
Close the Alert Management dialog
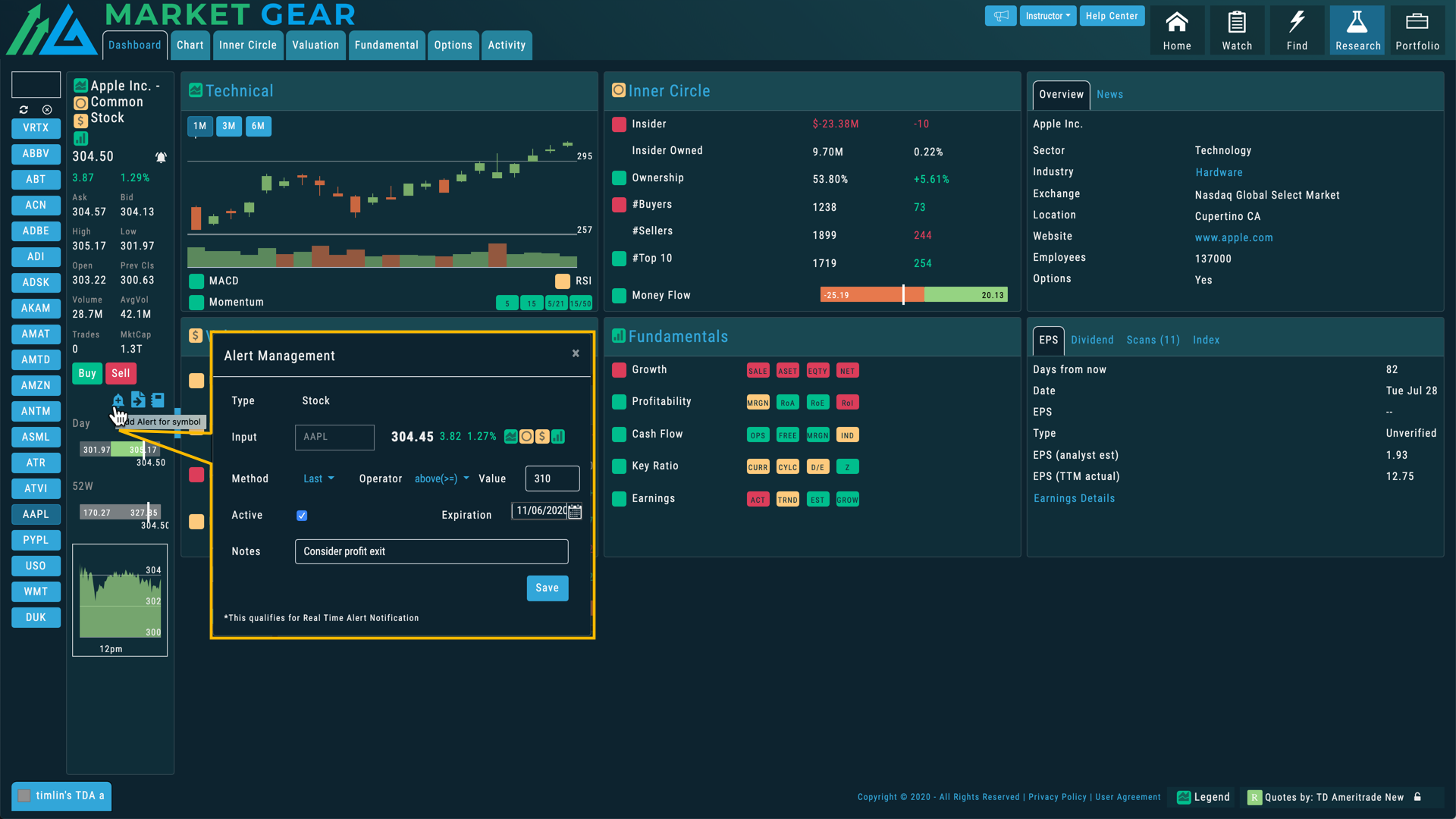pyautogui.click(x=576, y=353)
